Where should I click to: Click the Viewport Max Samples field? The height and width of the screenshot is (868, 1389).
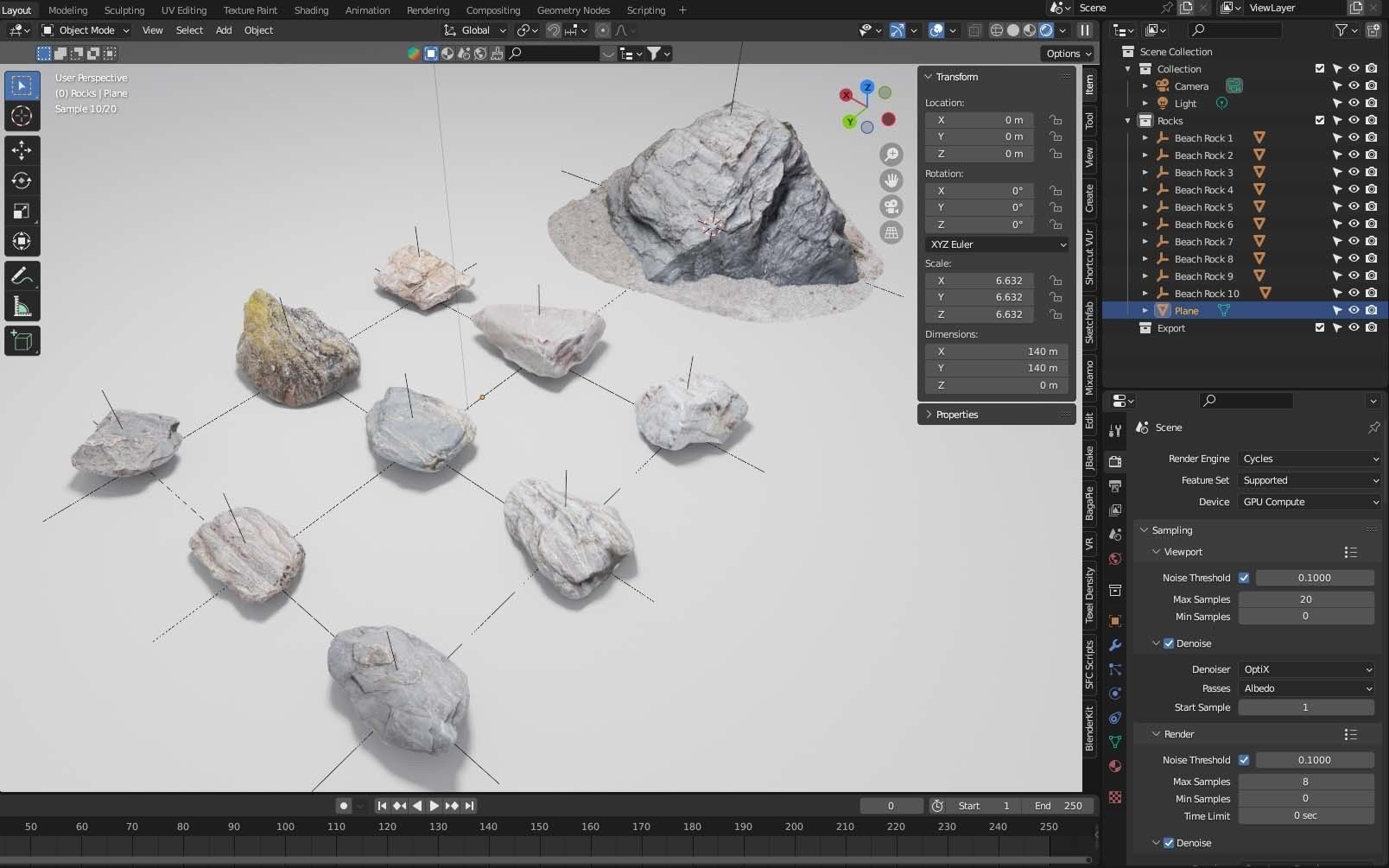click(x=1305, y=599)
